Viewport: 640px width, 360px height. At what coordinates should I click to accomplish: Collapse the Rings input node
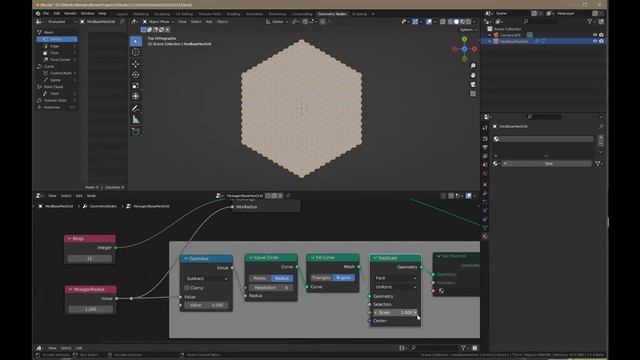pyautogui.click(x=69, y=239)
